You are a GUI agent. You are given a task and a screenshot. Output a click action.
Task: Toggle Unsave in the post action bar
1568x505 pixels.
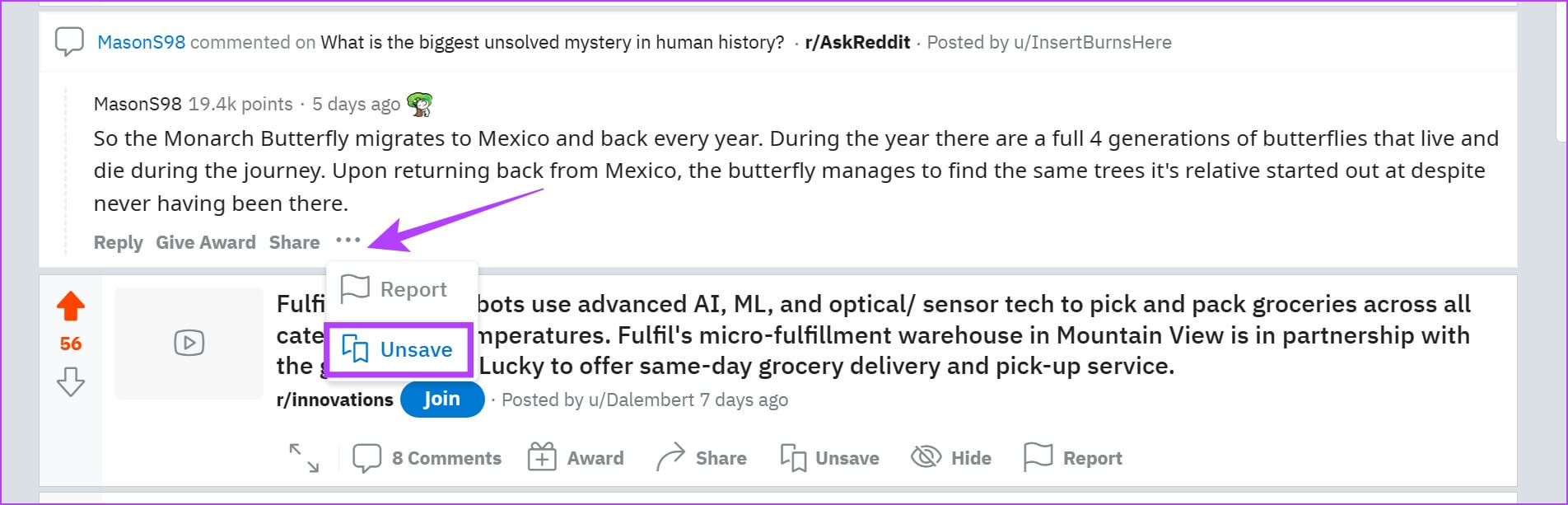tap(829, 458)
